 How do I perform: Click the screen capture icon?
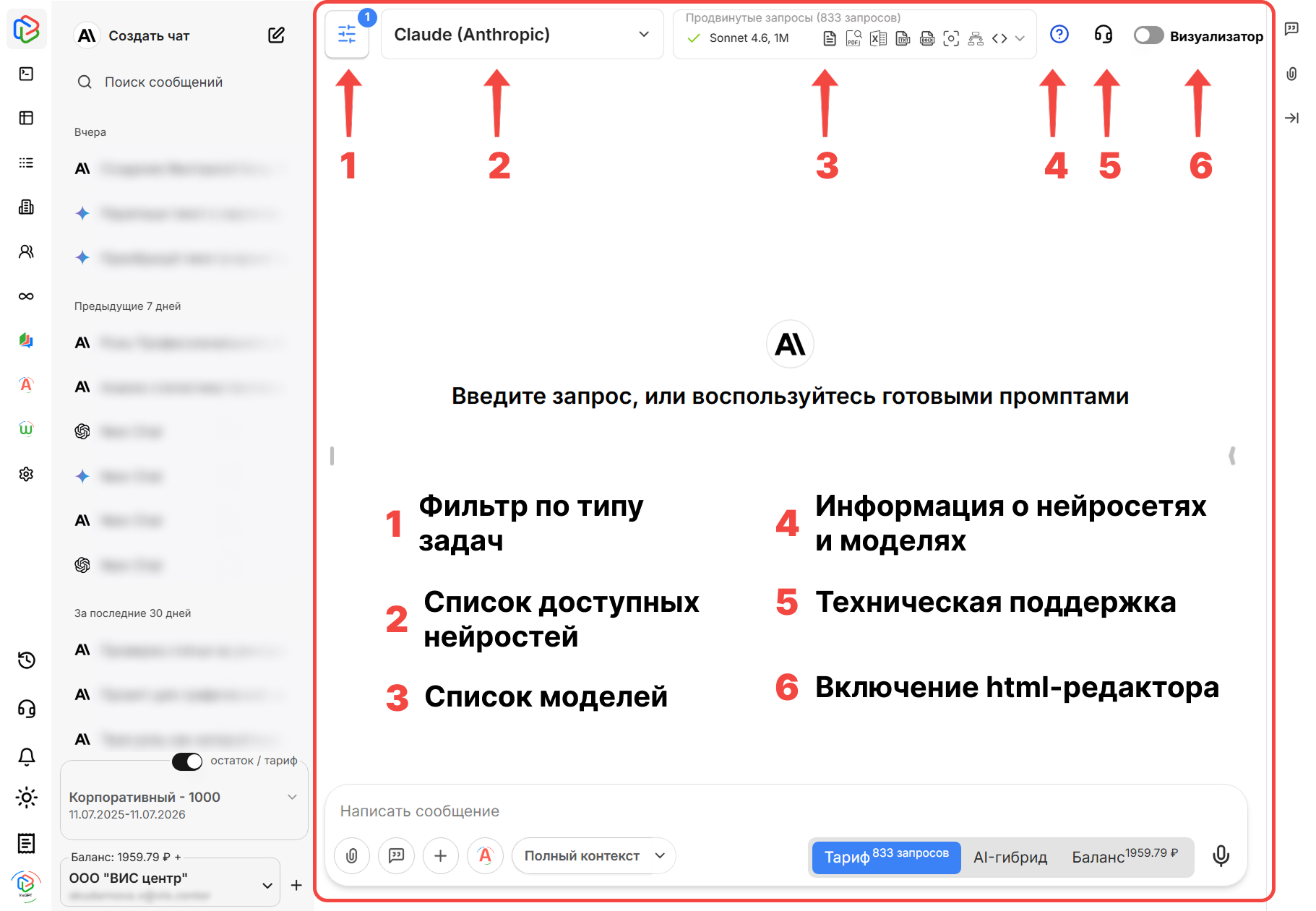(x=952, y=38)
